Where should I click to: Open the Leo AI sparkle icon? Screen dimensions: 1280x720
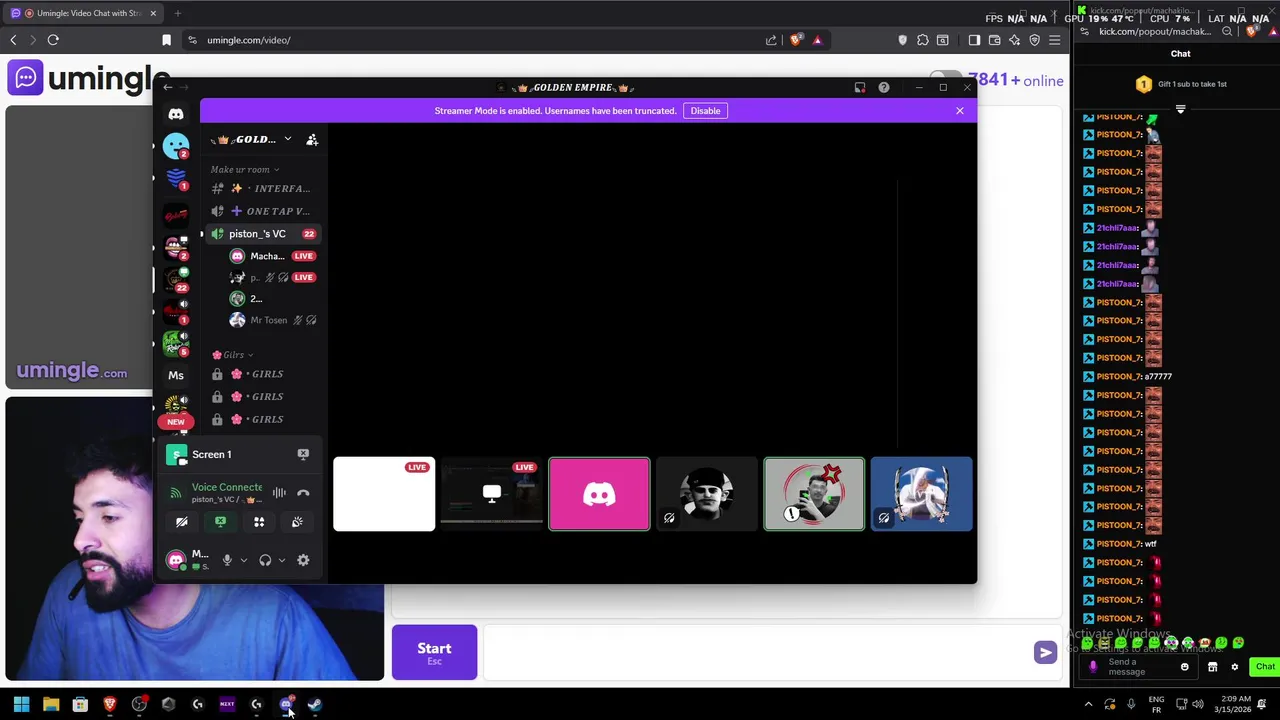pyautogui.click(x=1015, y=40)
